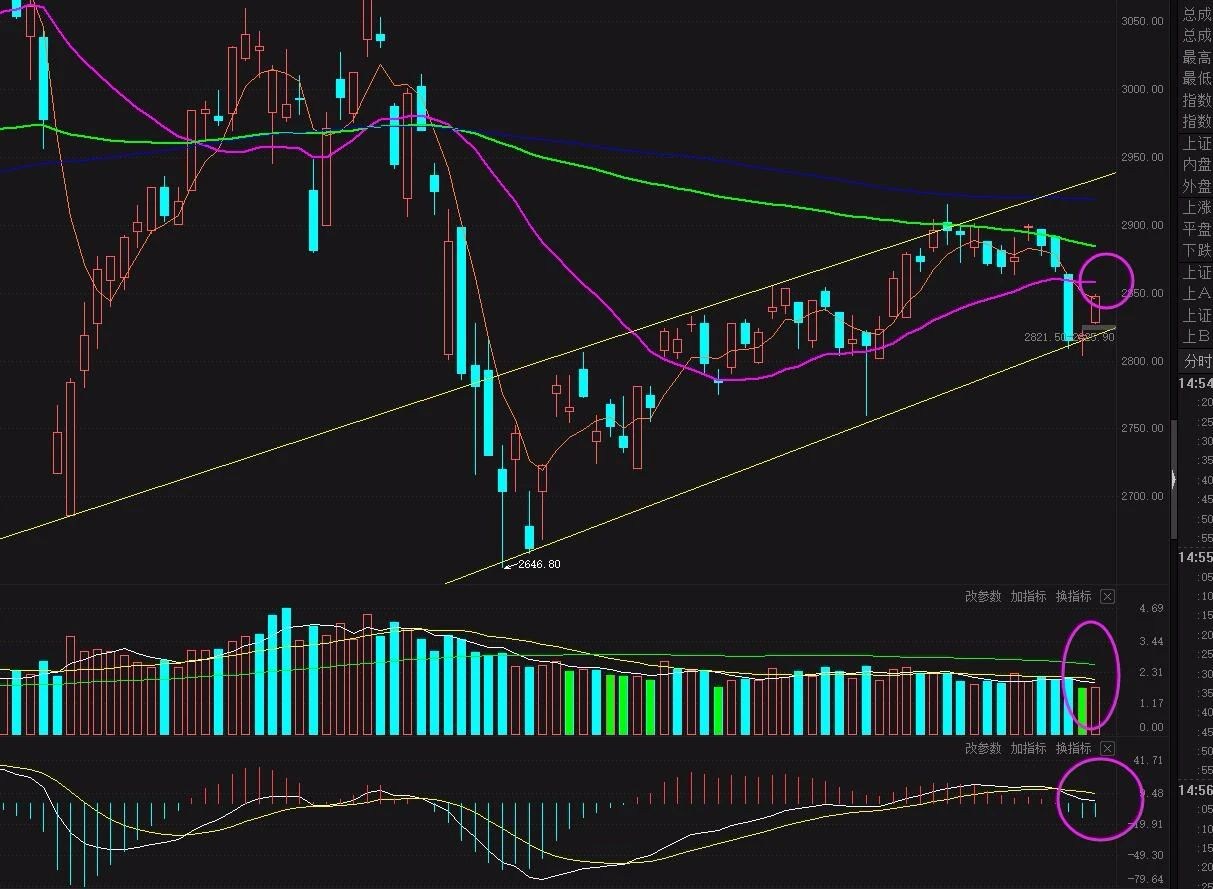Select the 外盘 row in the side panel
This screenshot has height=889, width=1213.
[1197, 187]
